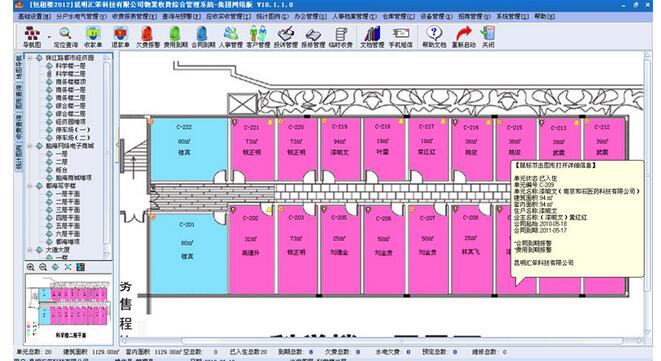Open the 分户水电气管理 menu
Viewport: 661px width, 361px height.
(x=81, y=16)
